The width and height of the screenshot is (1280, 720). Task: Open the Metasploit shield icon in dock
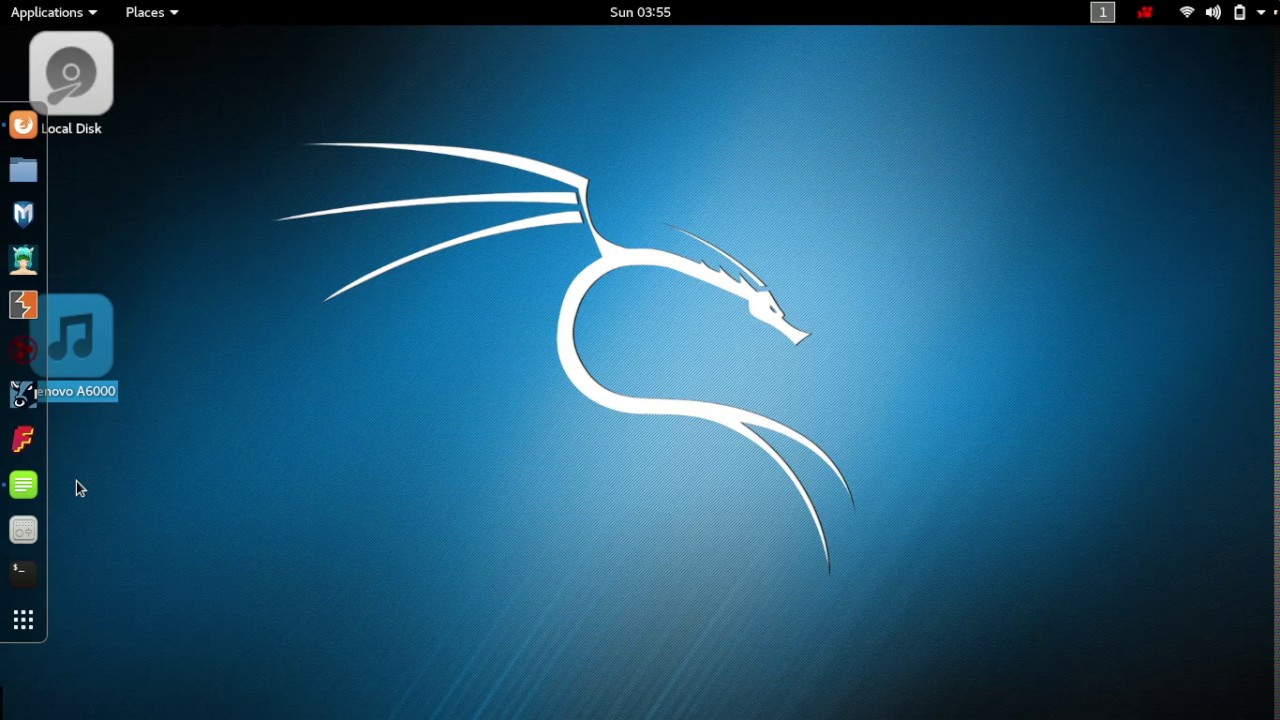[23, 214]
